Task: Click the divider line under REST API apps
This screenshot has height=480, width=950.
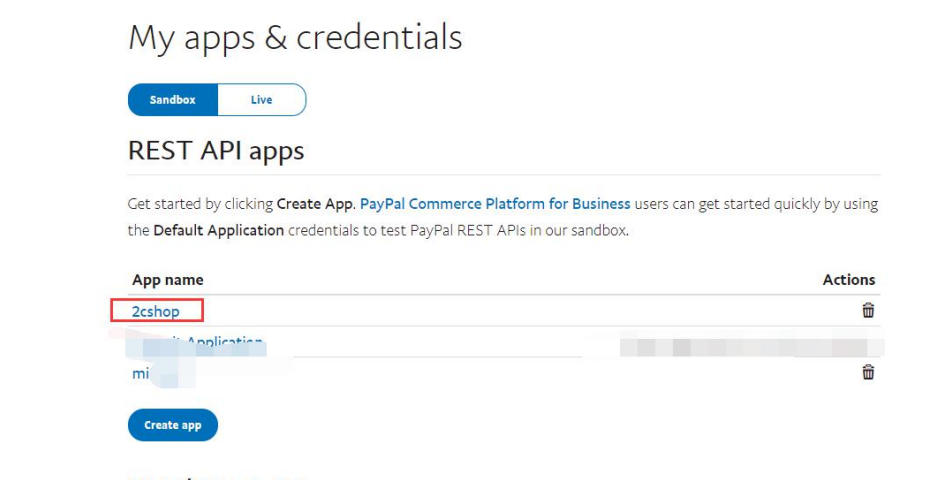Action: 504,175
